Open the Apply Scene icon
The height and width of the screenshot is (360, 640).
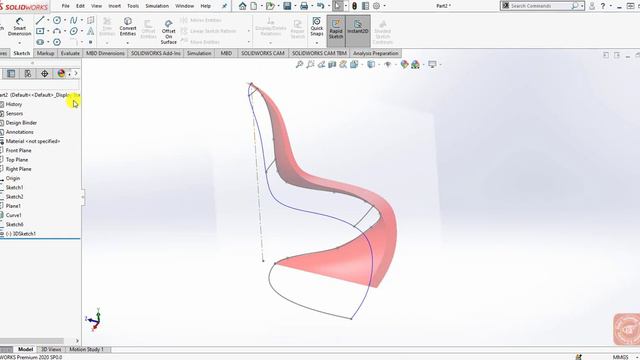click(x=416, y=64)
